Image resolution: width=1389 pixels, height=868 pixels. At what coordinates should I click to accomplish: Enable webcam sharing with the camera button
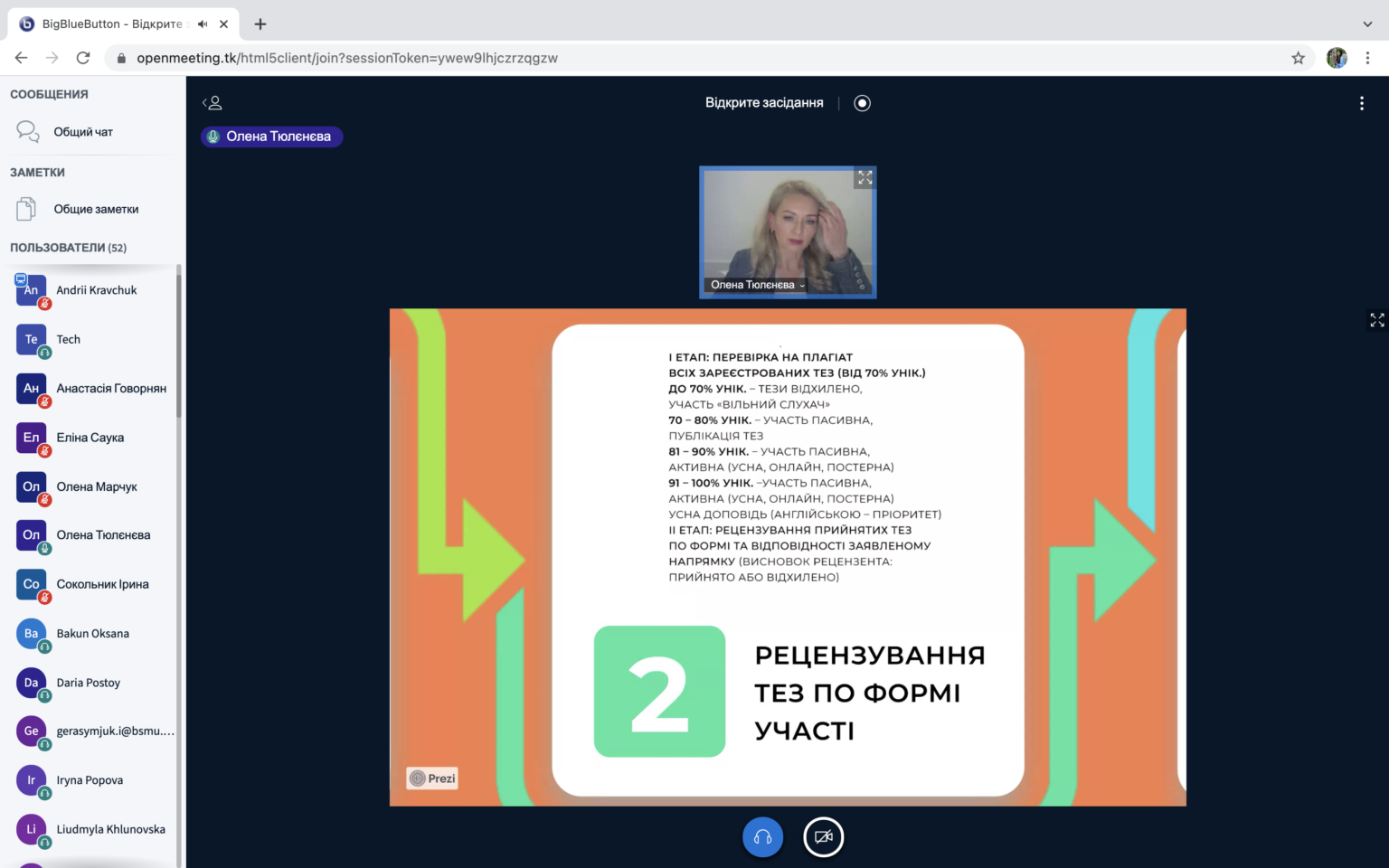coord(823,837)
